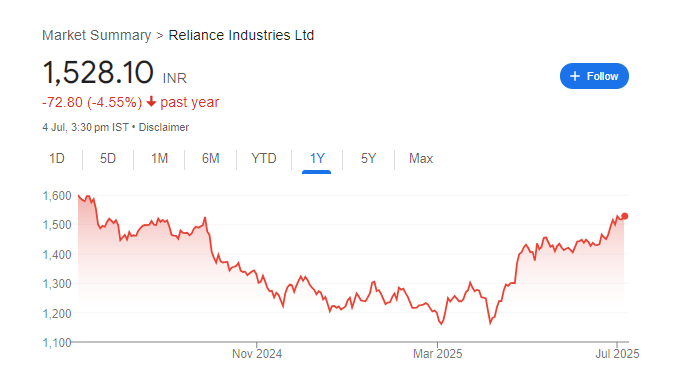This screenshot has height=377, width=676.
Task: Click the 1,500 y-axis label
Action: 57,225
